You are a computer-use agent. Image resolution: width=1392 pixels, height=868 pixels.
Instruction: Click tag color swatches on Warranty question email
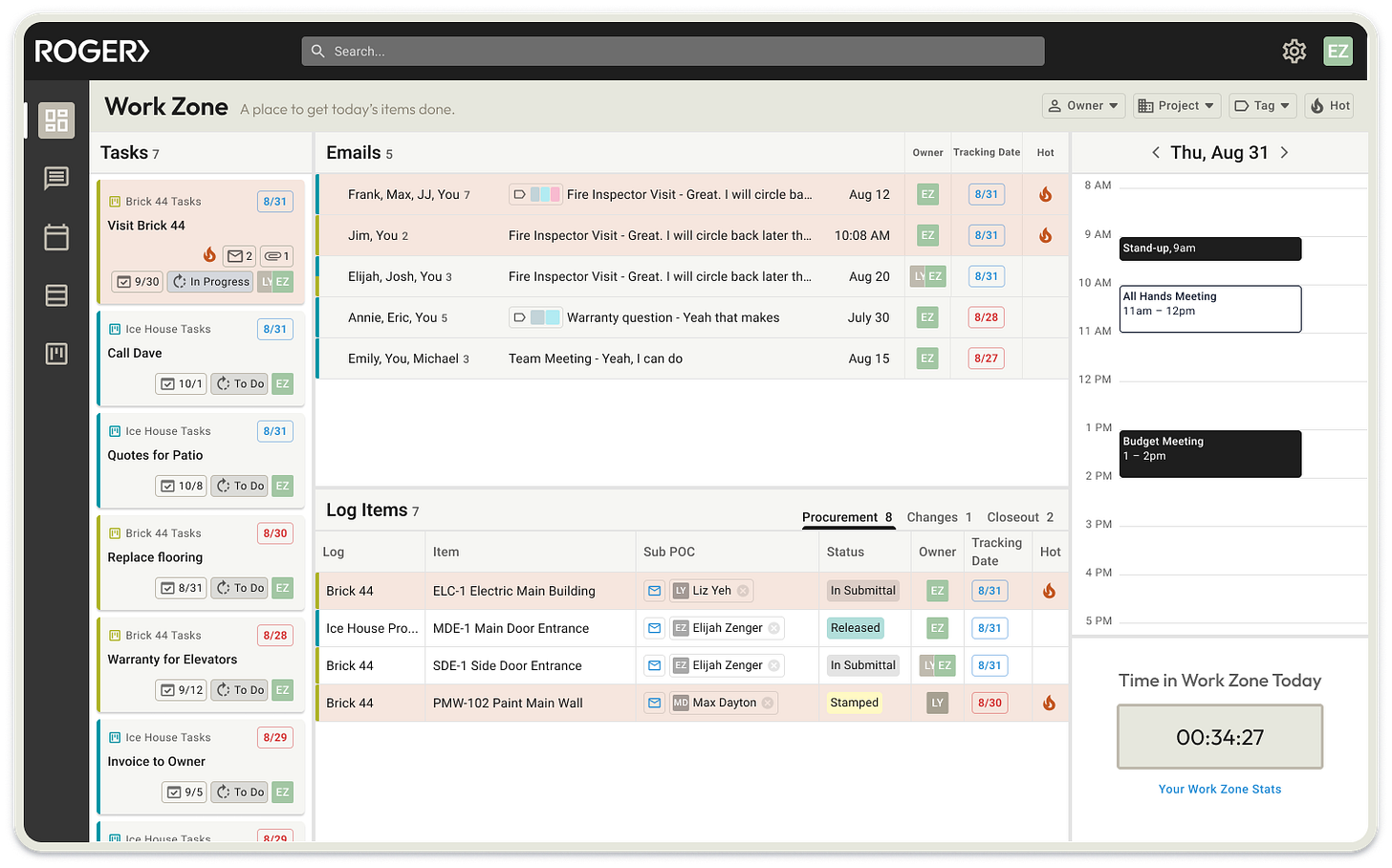[545, 317]
